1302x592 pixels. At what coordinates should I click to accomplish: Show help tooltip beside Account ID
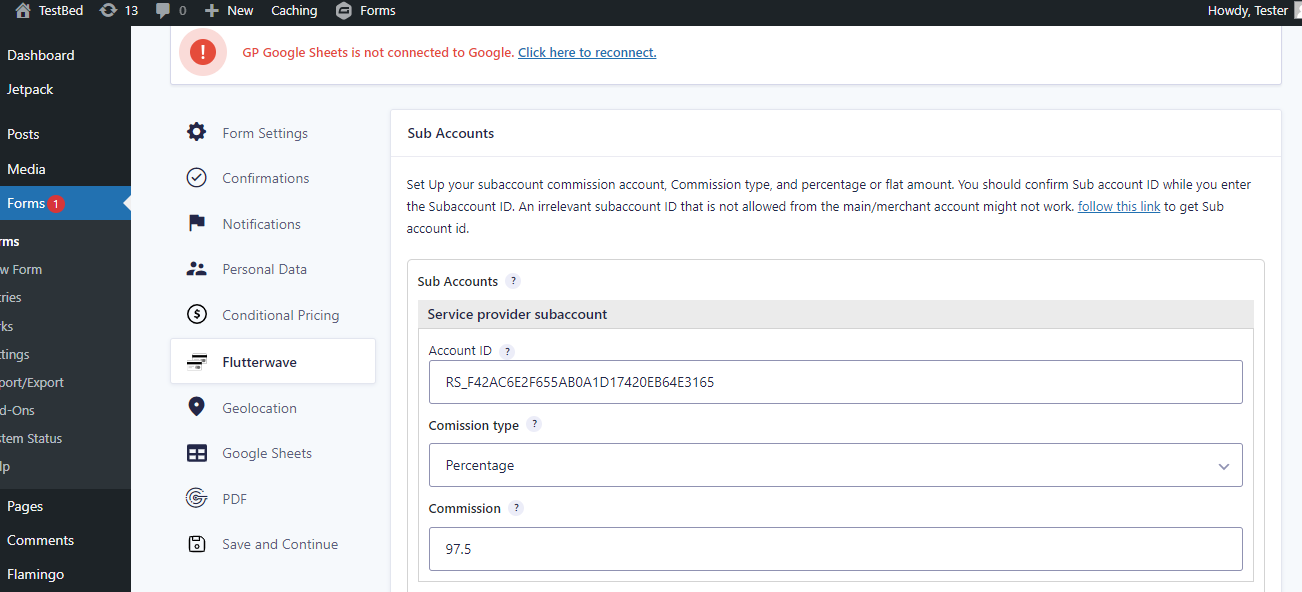(507, 351)
